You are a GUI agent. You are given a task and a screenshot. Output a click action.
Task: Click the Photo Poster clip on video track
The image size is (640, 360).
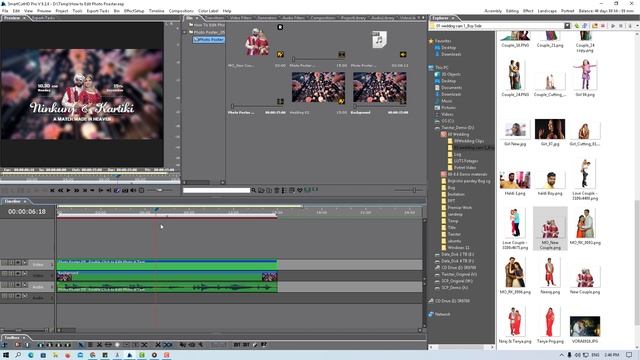click(167, 264)
